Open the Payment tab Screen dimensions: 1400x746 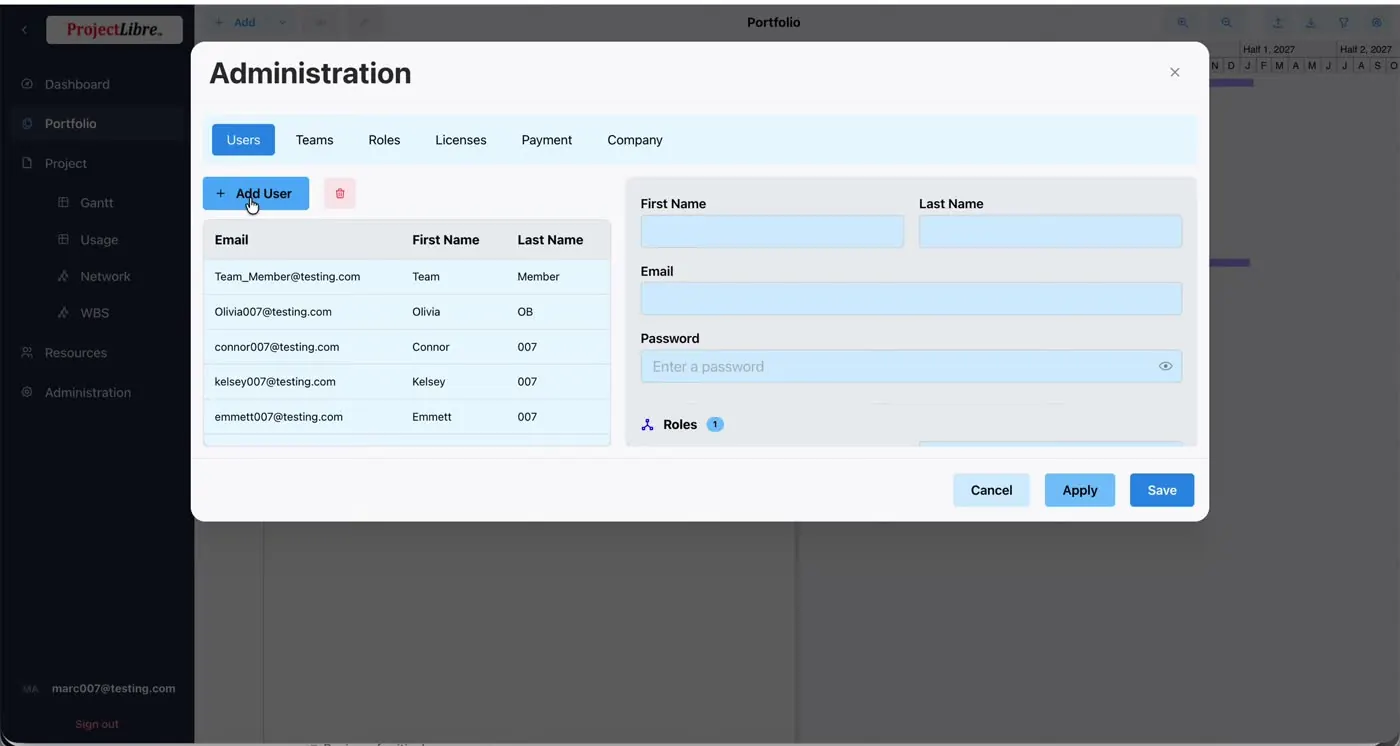pyautogui.click(x=547, y=140)
